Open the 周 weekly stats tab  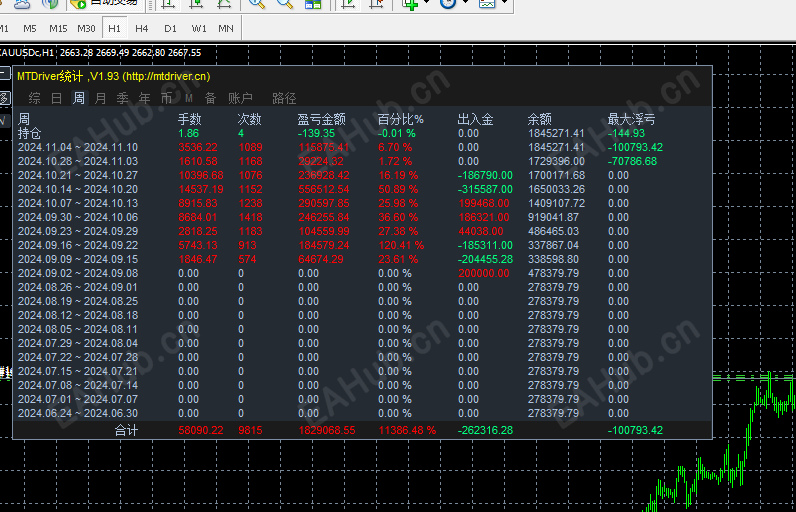79,98
